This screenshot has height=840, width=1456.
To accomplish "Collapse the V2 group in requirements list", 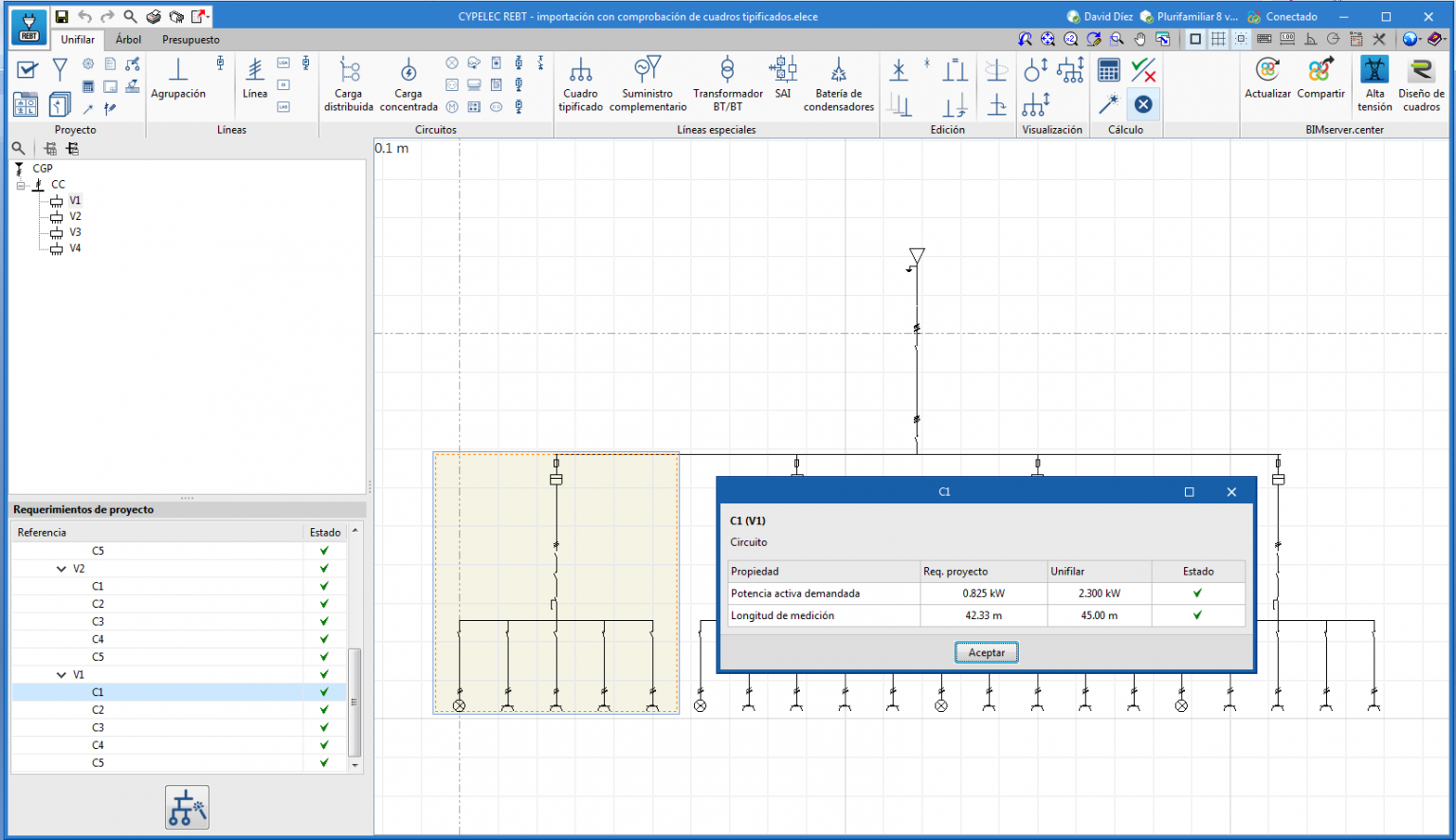I will click(x=62, y=569).
